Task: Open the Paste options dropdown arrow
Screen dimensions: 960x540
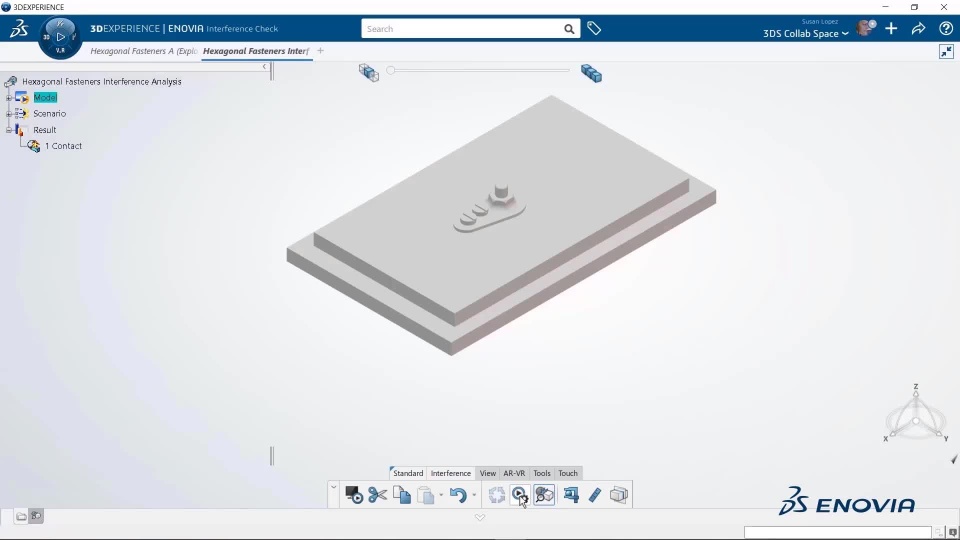Action: (x=441, y=495)
